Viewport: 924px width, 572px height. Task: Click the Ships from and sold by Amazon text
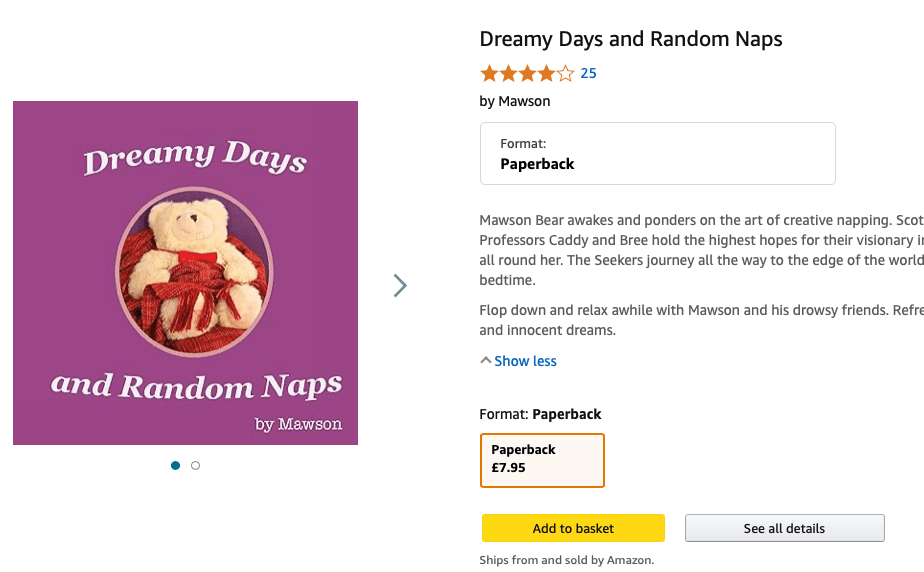[x=566, y=560]
